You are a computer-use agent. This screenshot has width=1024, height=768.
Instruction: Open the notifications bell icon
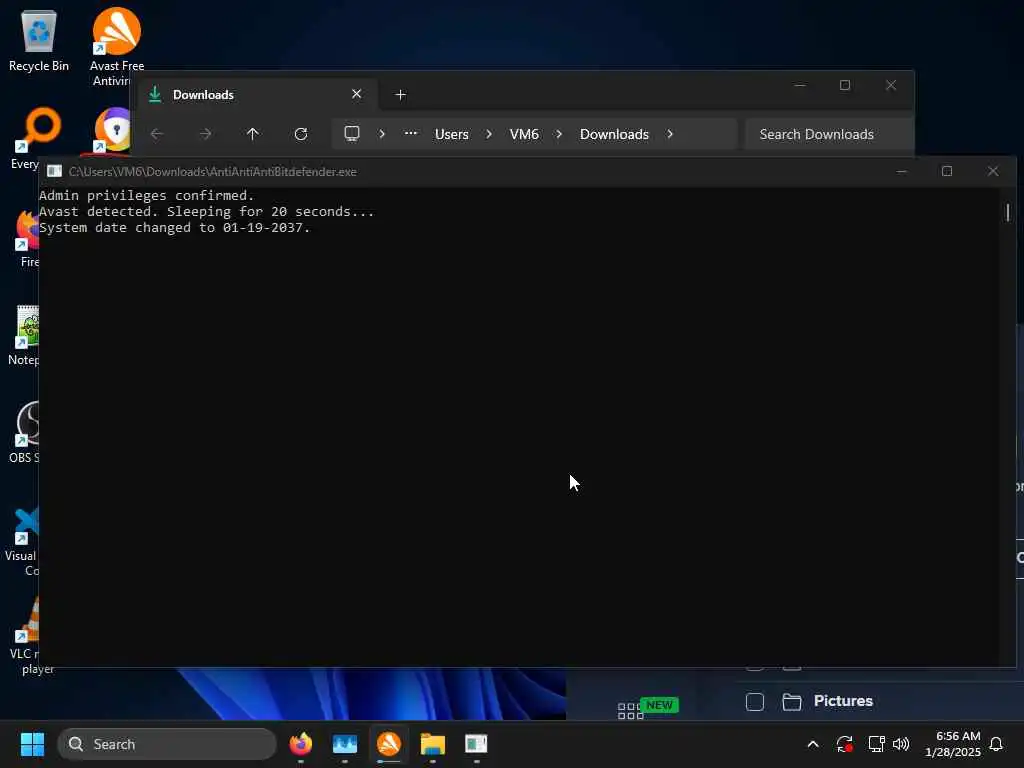point(997,744)
